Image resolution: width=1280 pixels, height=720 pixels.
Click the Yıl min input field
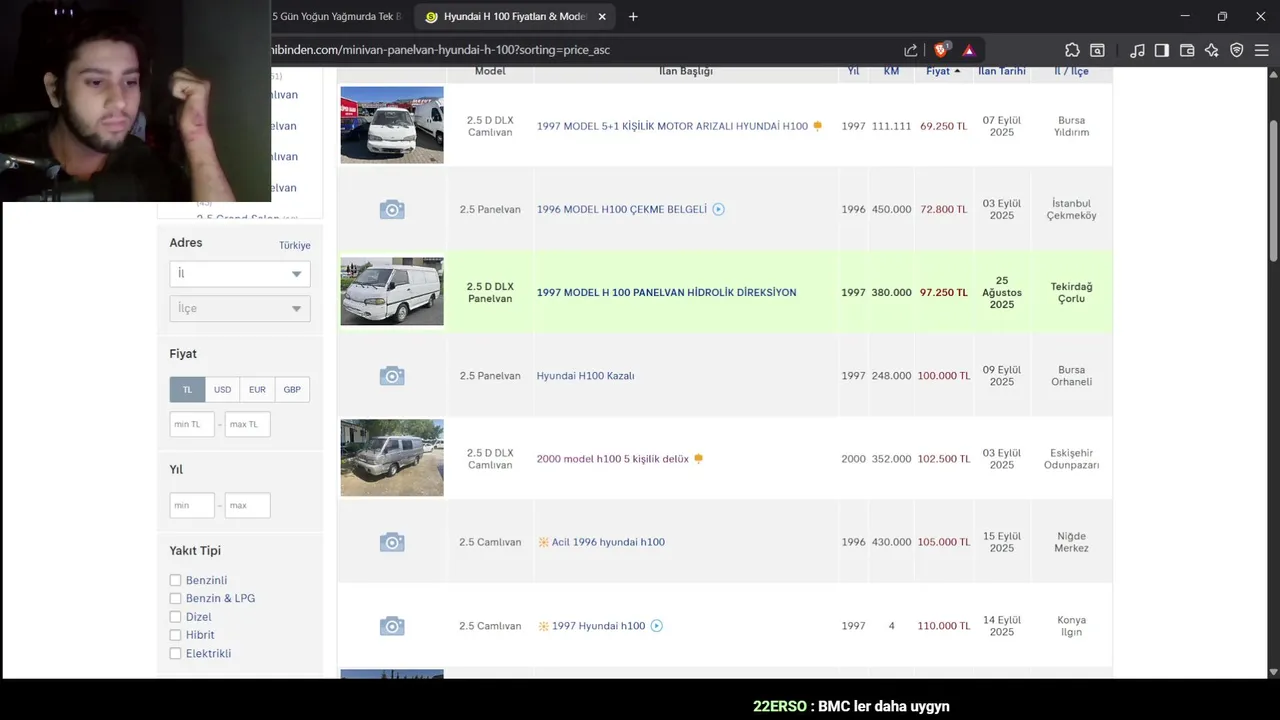coord(192,505)
